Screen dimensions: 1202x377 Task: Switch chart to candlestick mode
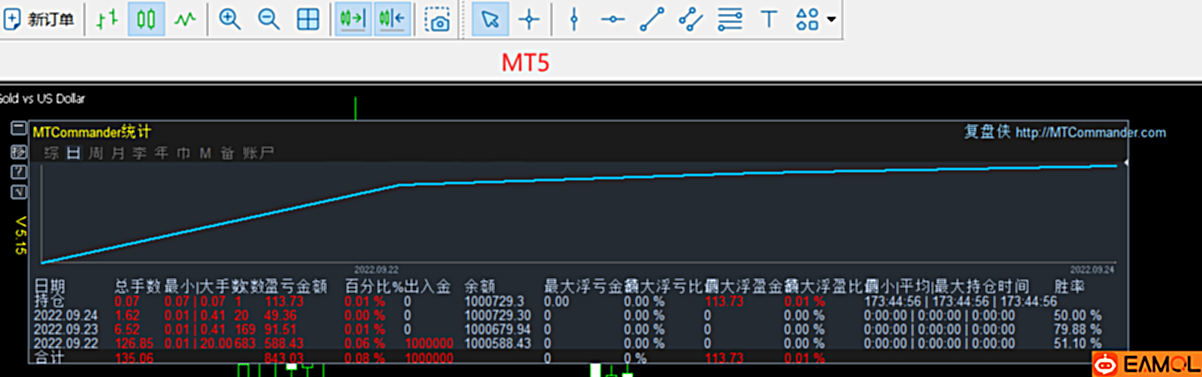tap(146, 19)
